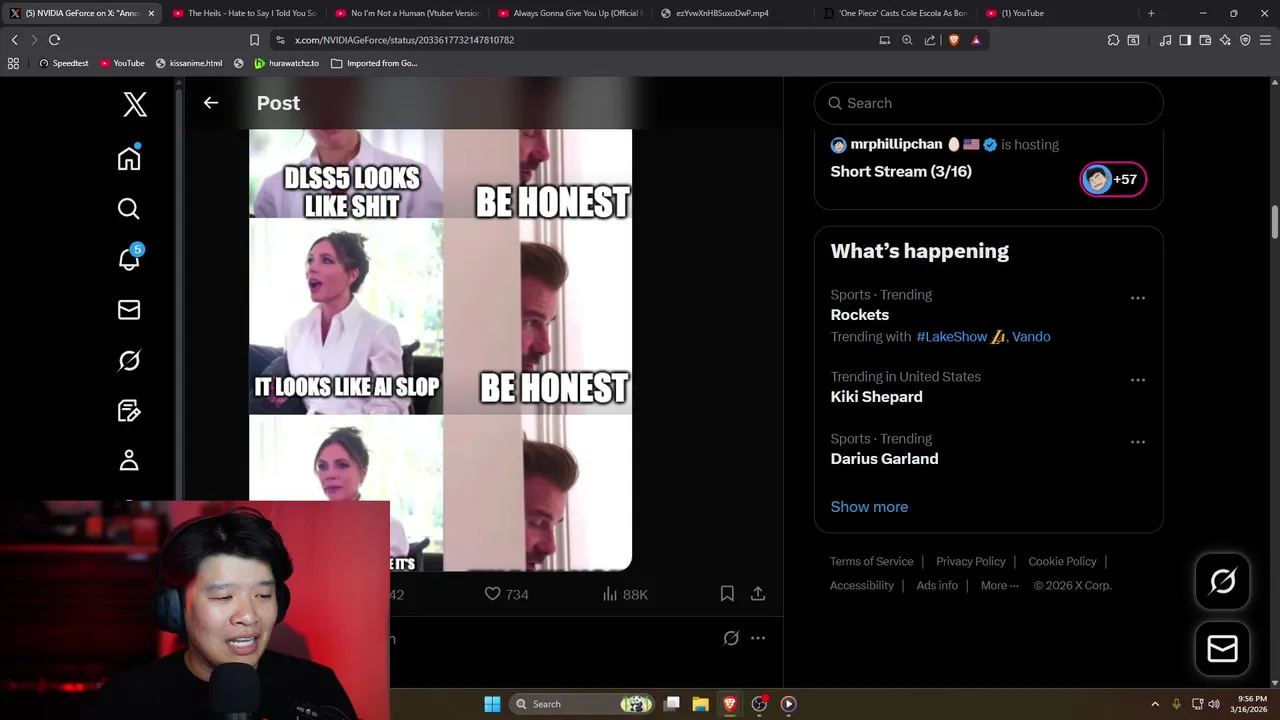
Task: Open the reply's three-dot more menu
Action: click(x=758, y=638)
